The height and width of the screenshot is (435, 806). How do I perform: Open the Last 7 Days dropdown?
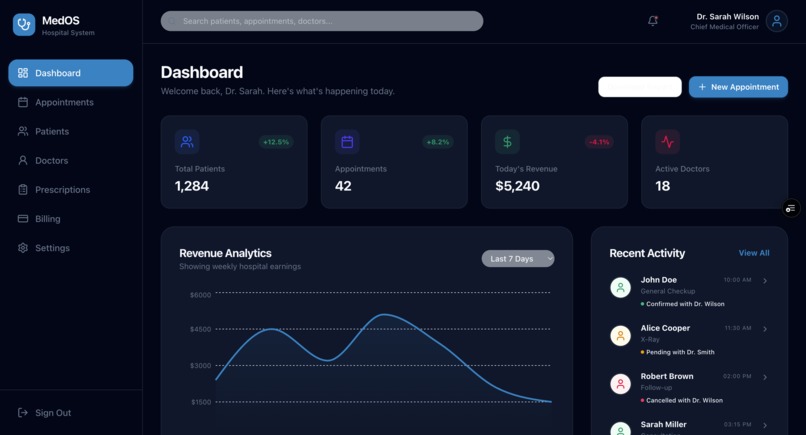[x=518, y=259]
